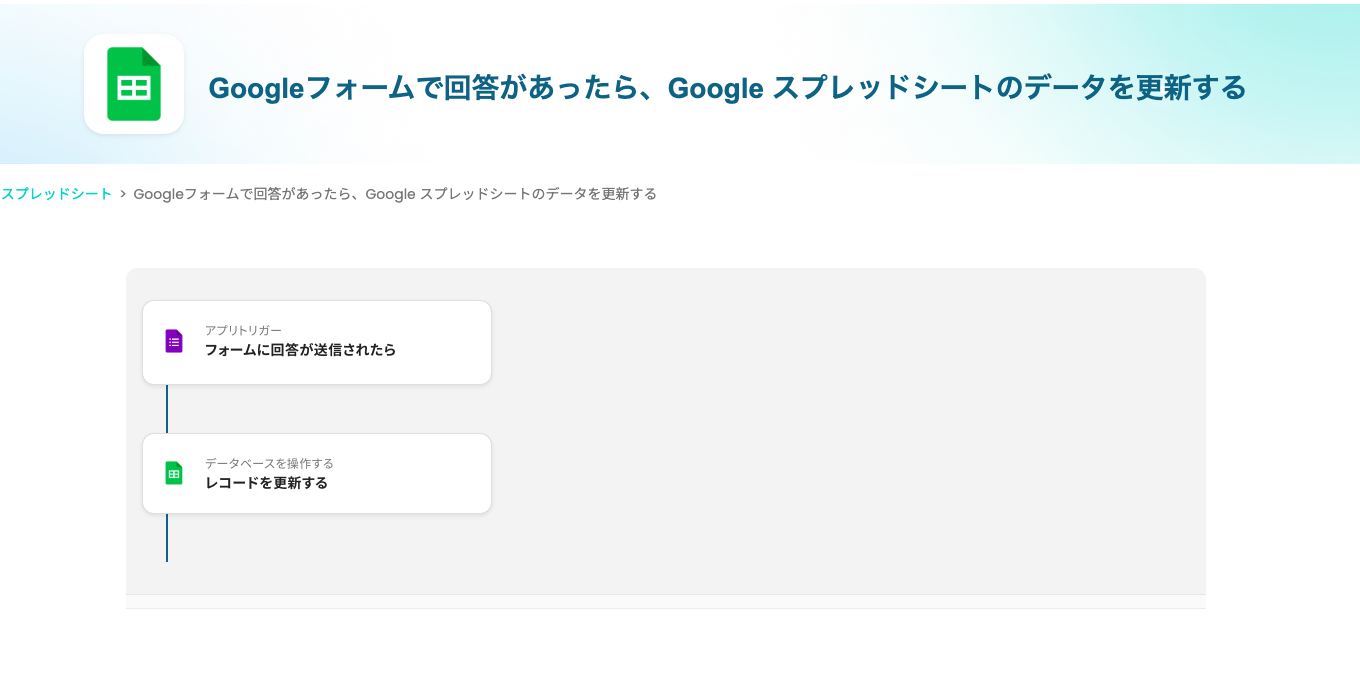Screen dimensions: 1360x689
Task: Open the スプレッドシート breadcrumb link
Action: pos(56,194)
